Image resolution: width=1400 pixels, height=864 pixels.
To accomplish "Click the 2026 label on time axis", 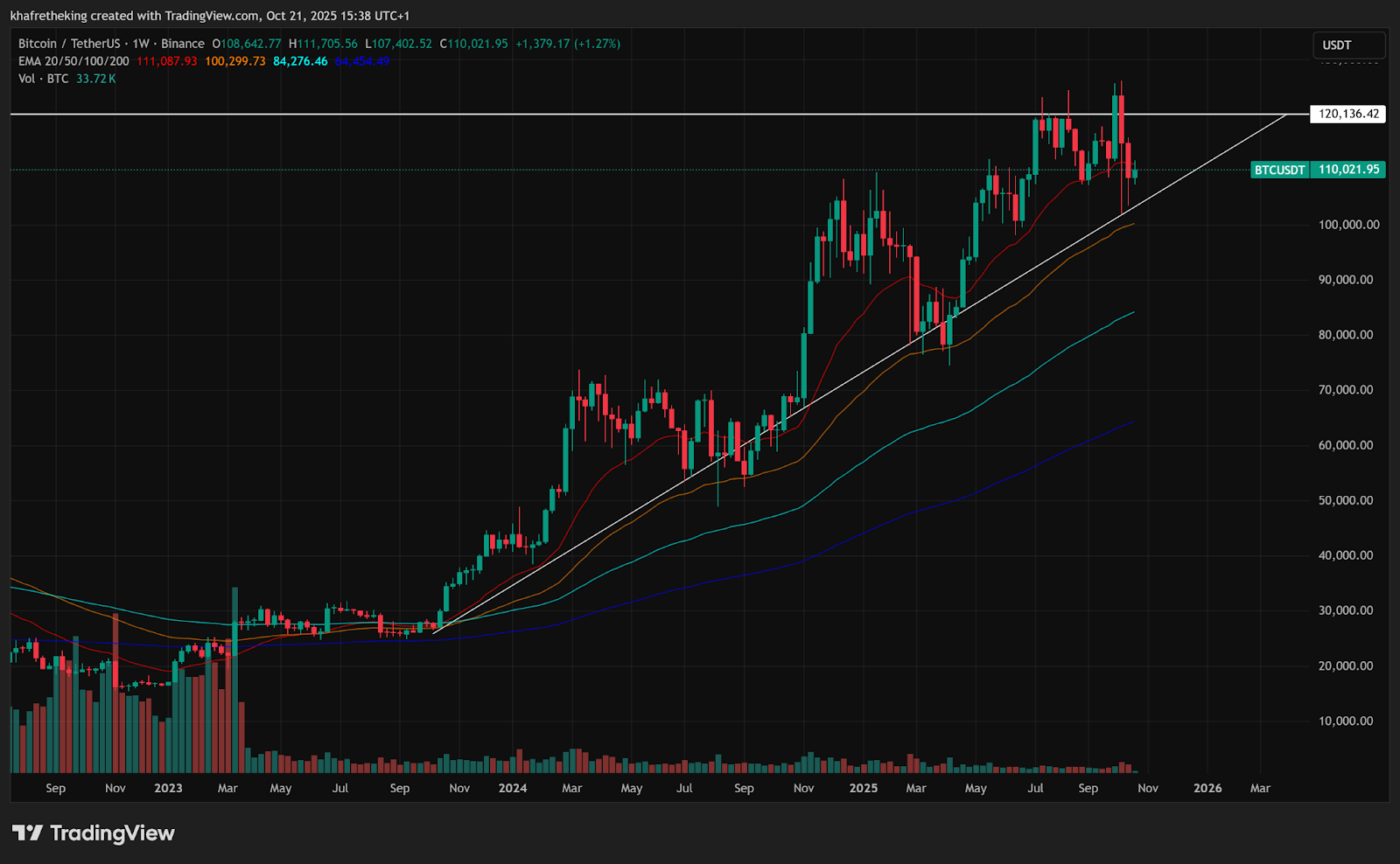I will (x=1207, y=788).
